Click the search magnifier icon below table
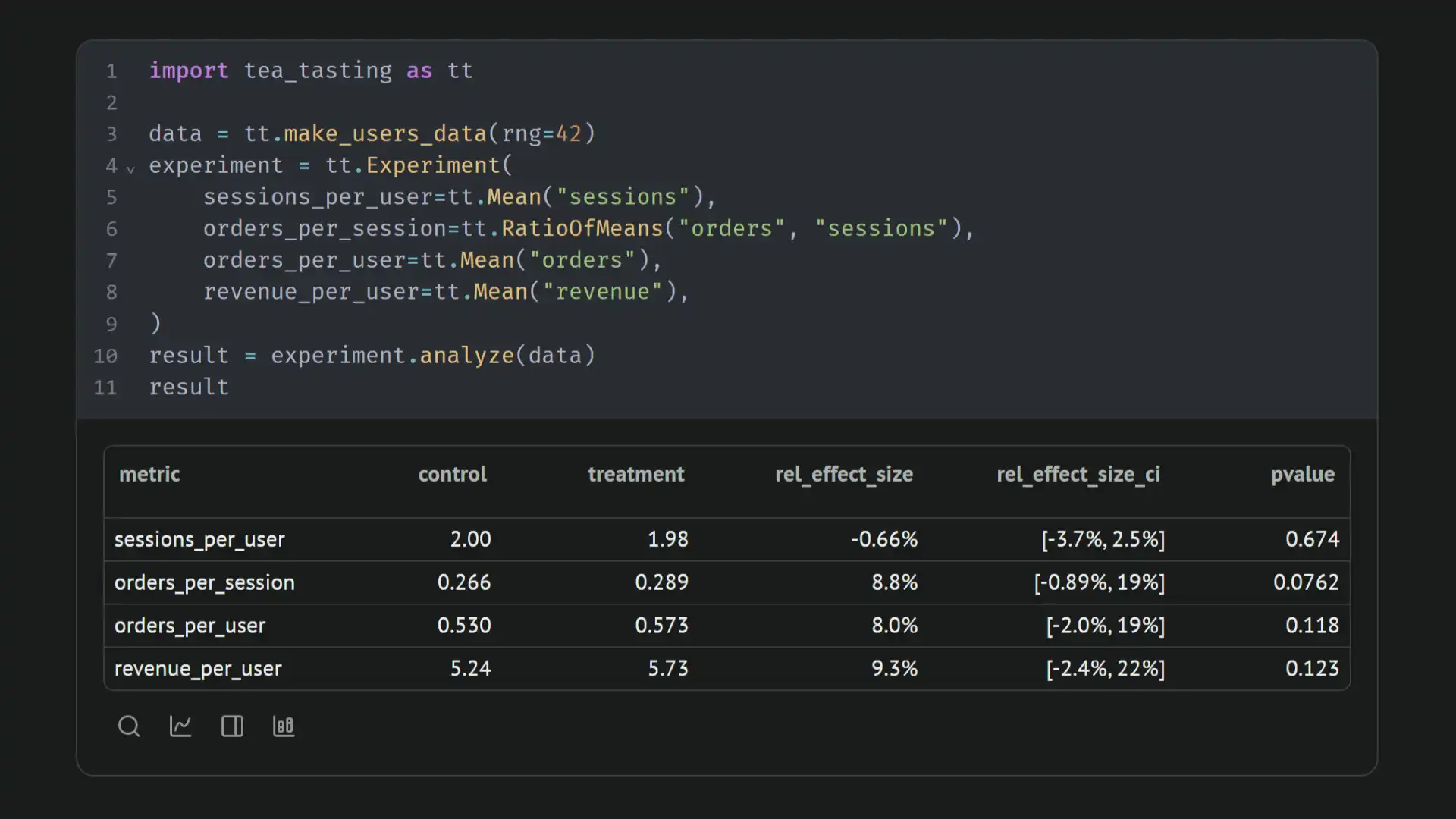 coord(129,726)
